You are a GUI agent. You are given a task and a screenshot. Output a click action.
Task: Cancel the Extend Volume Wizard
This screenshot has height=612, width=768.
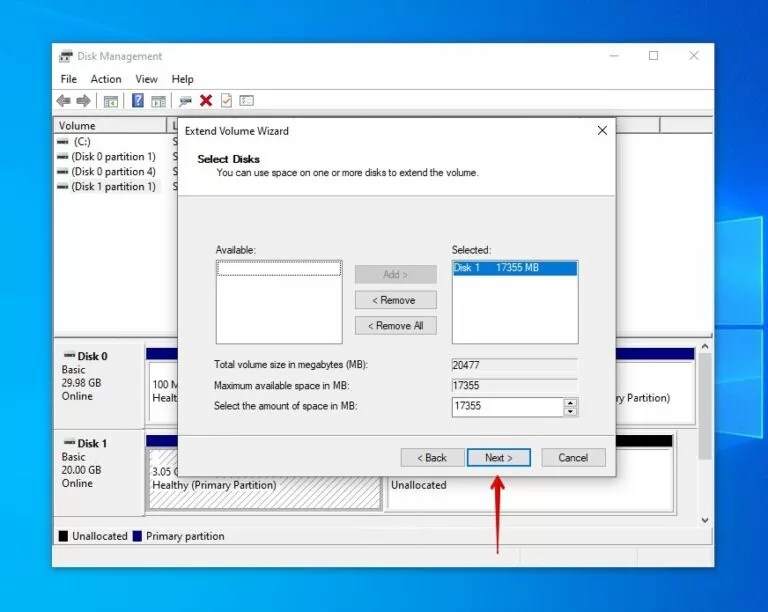click(573, 458)
